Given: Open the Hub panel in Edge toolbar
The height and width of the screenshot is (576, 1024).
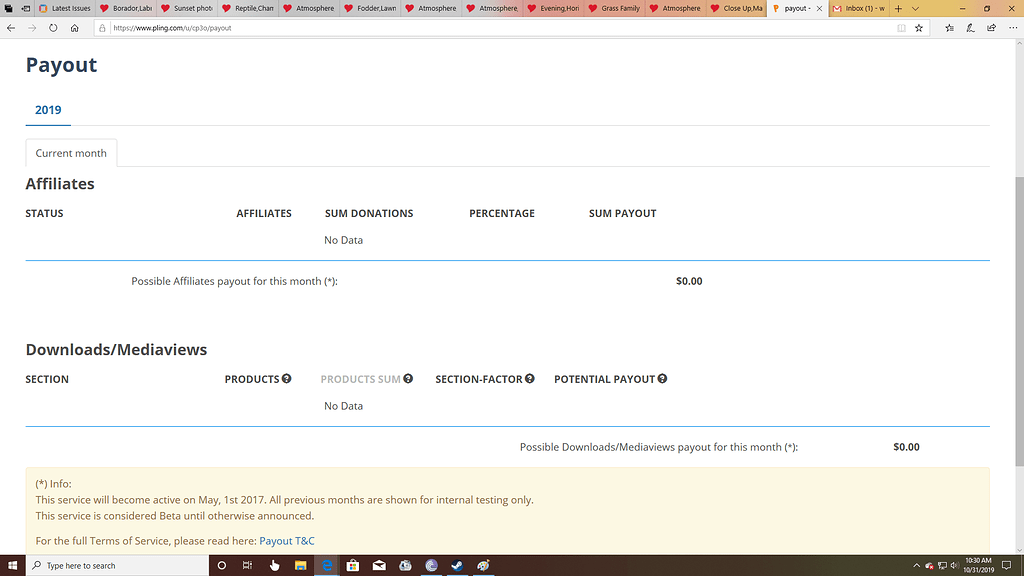Looking at the screenshot, I should pos(949,28).
